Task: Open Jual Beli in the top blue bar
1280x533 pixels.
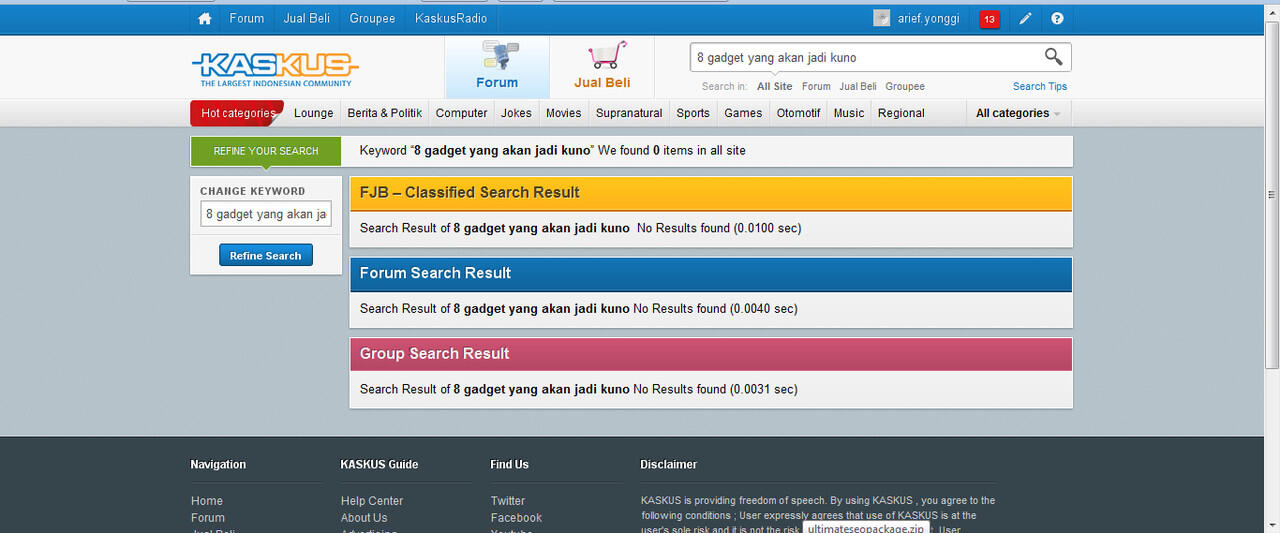Action: pyautogui.click(x=307, y=18)
